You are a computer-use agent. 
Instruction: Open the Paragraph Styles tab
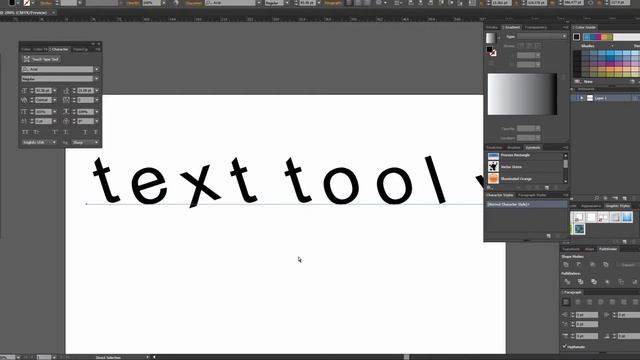tap(532, 195)
